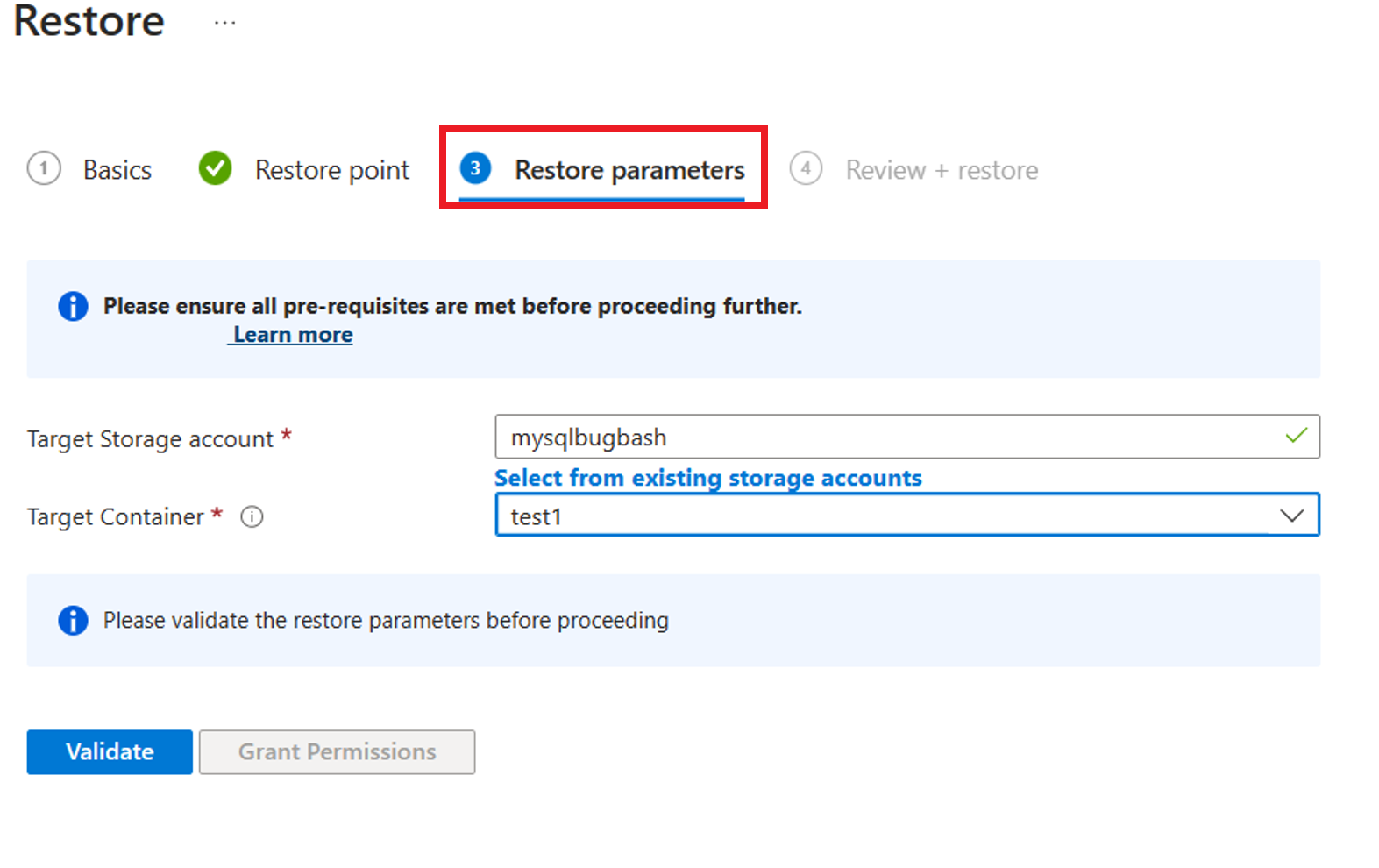Click the blue info icon in pre-requisites banner
1379x868 pixels.
tap(73, 306)
